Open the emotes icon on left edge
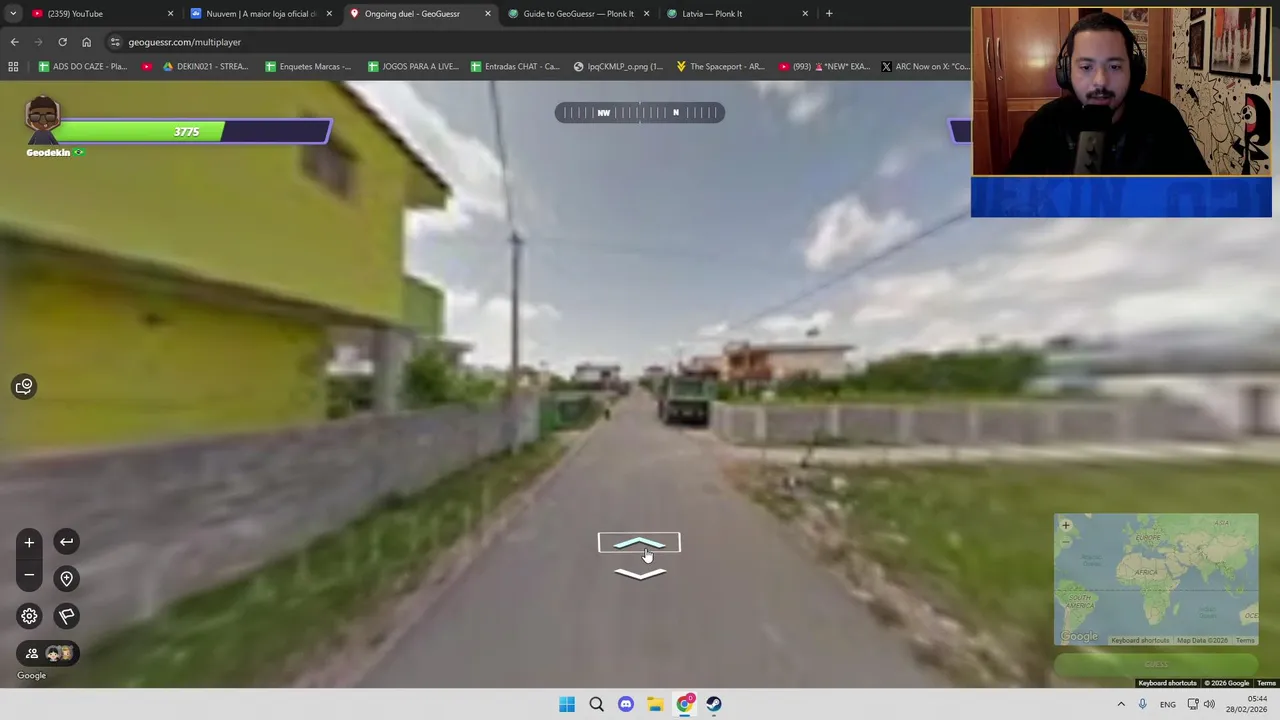Viewport: 1280px width, 720px height. click(x=24, y=386)
